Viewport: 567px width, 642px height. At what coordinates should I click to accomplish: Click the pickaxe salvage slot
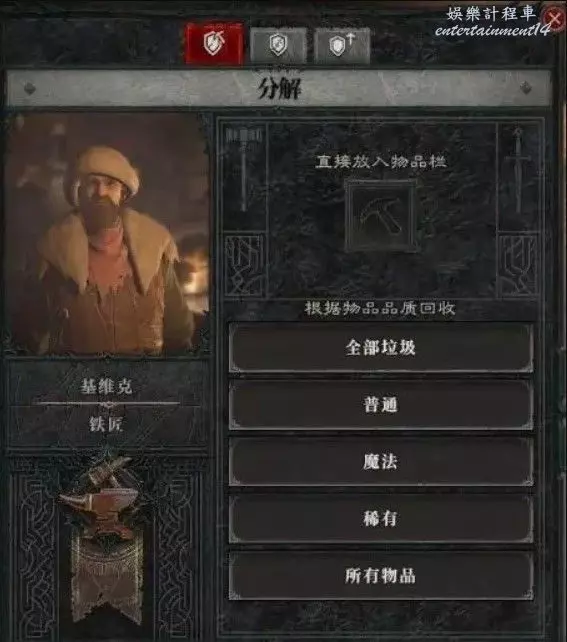click(381, 215)
